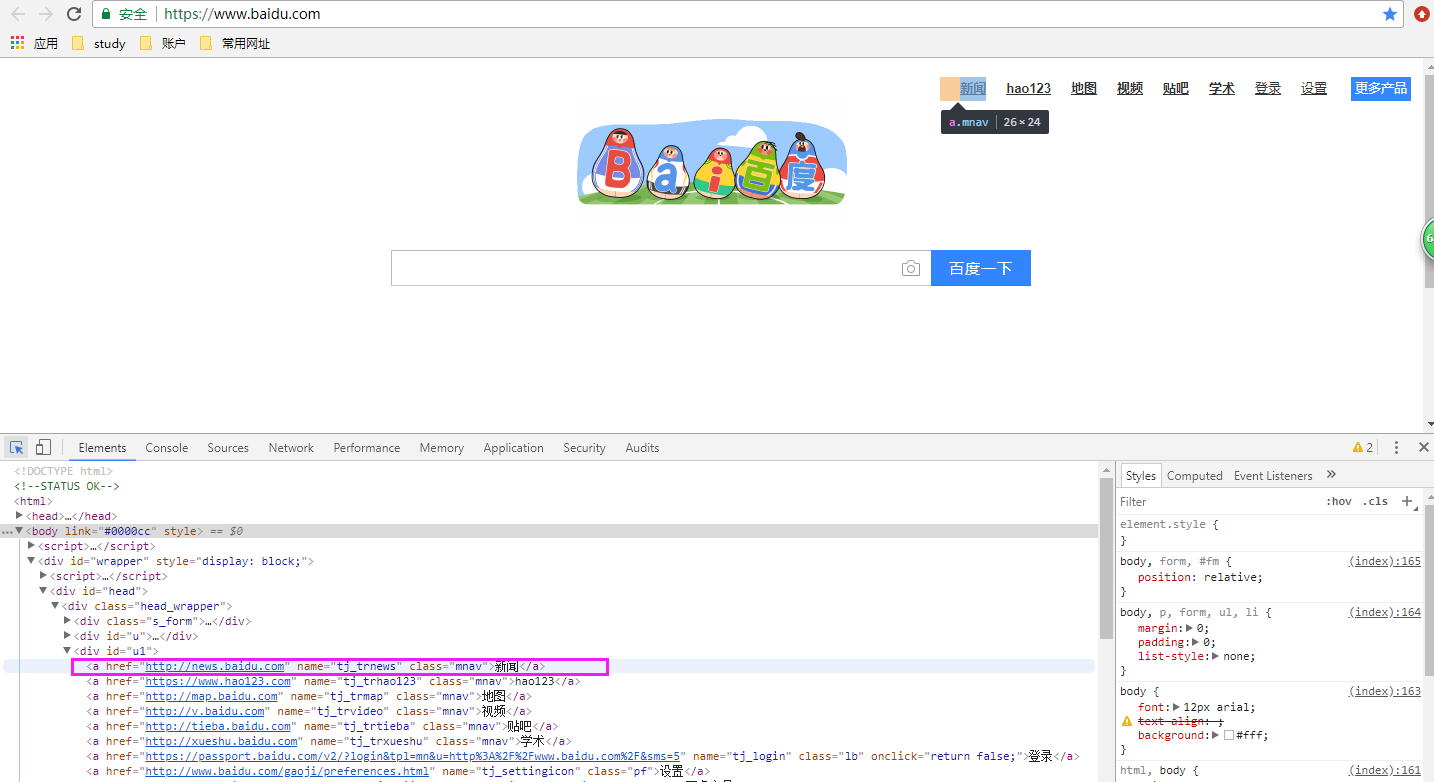This screenshot has width=1434, height=782.
Task: Open the hao123 page link
Action: (1029, 89)
